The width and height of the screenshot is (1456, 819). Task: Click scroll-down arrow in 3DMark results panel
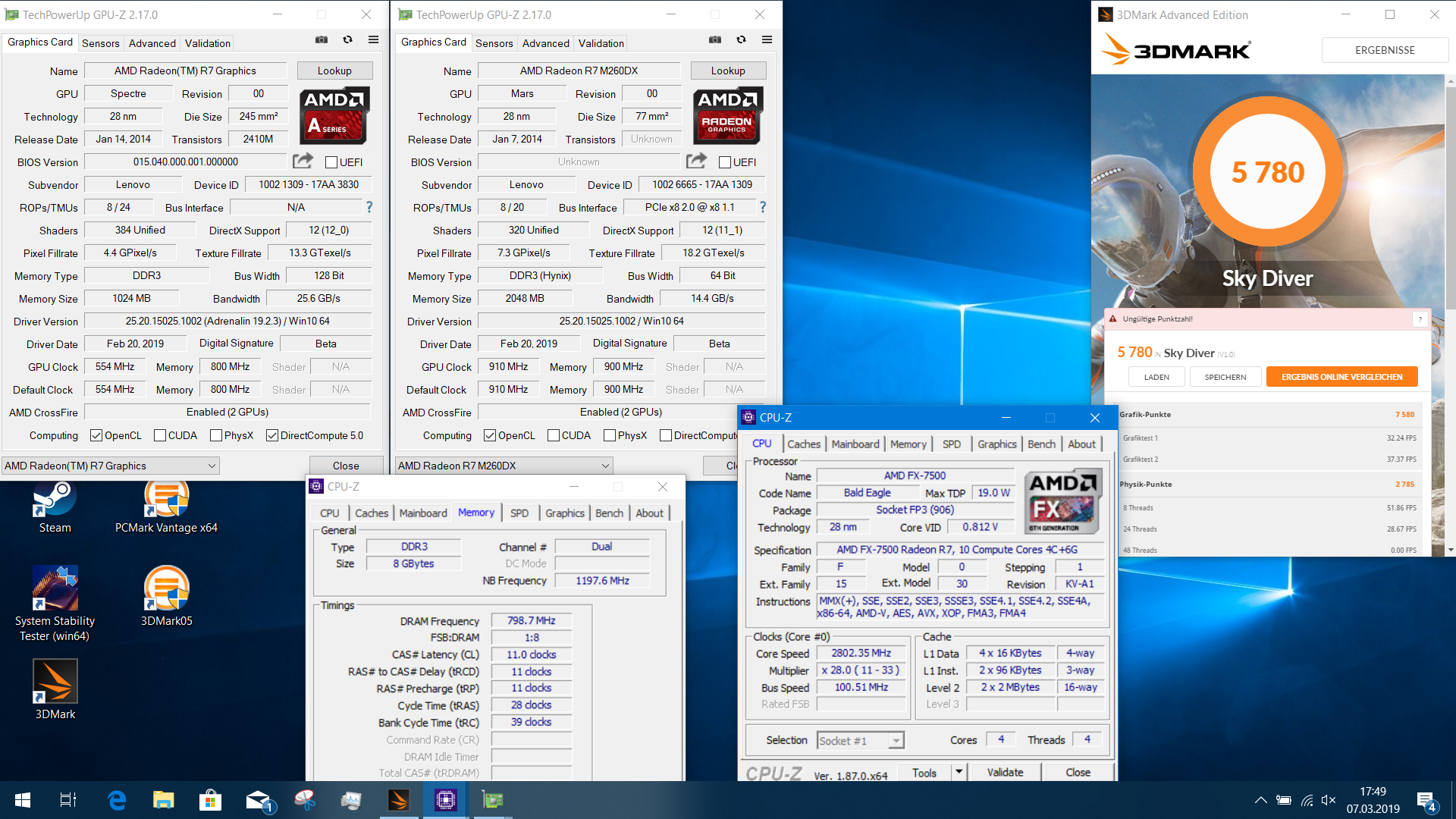coord(1451,550)
